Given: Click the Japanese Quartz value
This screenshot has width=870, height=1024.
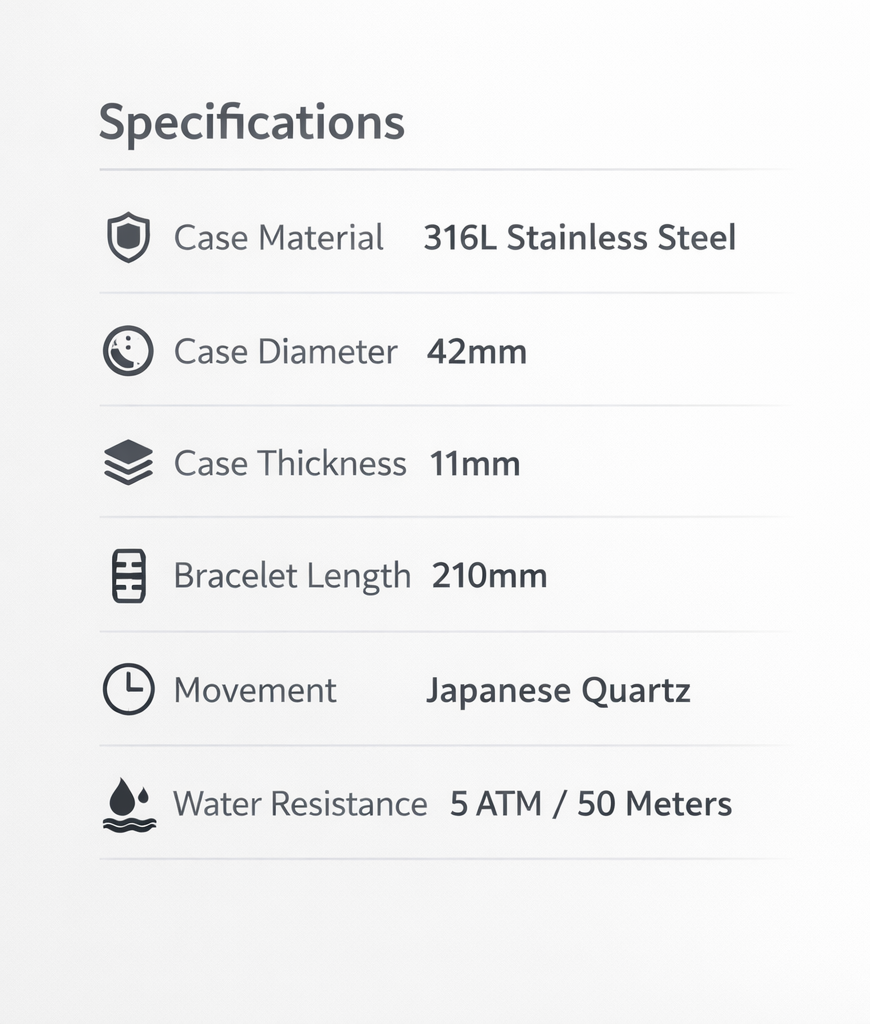Looking at the screenshot, I should [558, 690].
